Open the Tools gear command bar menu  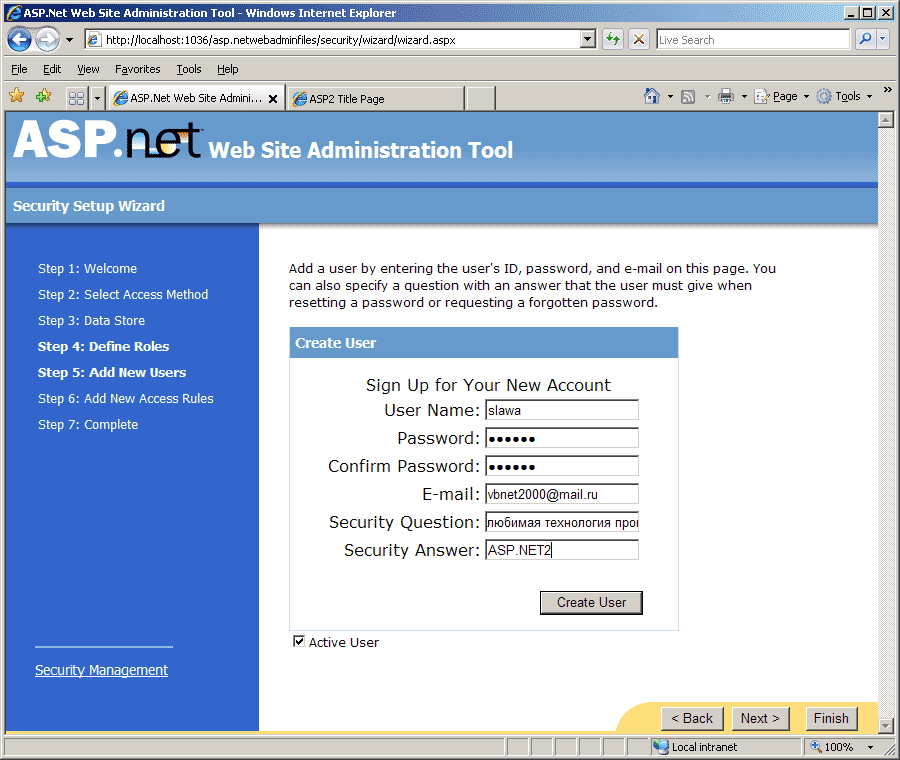844,96
